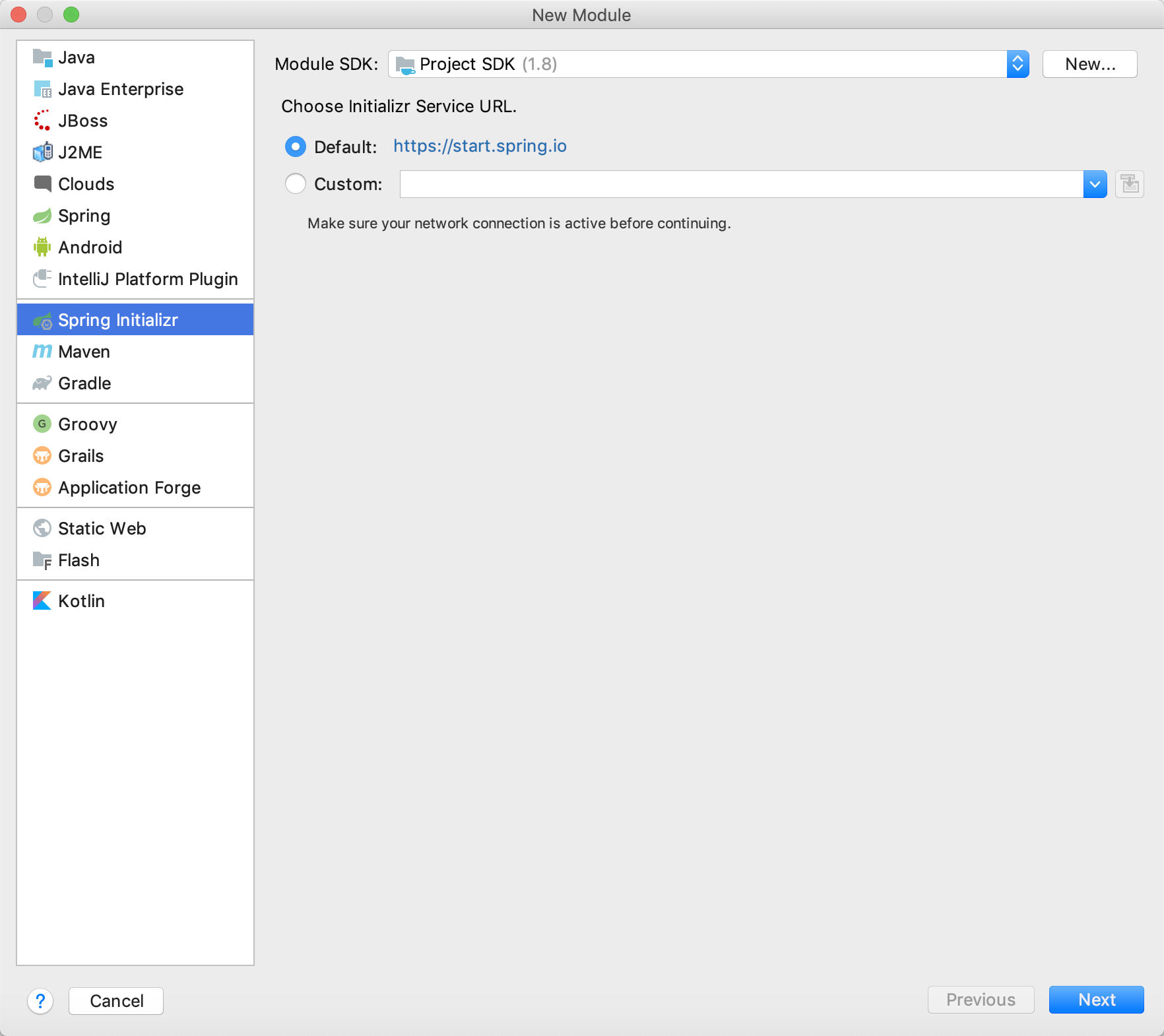Viewport: 1164px width, 1036px height.
Task: Click the JBoss red dots icon
Action: pos(42,121)
